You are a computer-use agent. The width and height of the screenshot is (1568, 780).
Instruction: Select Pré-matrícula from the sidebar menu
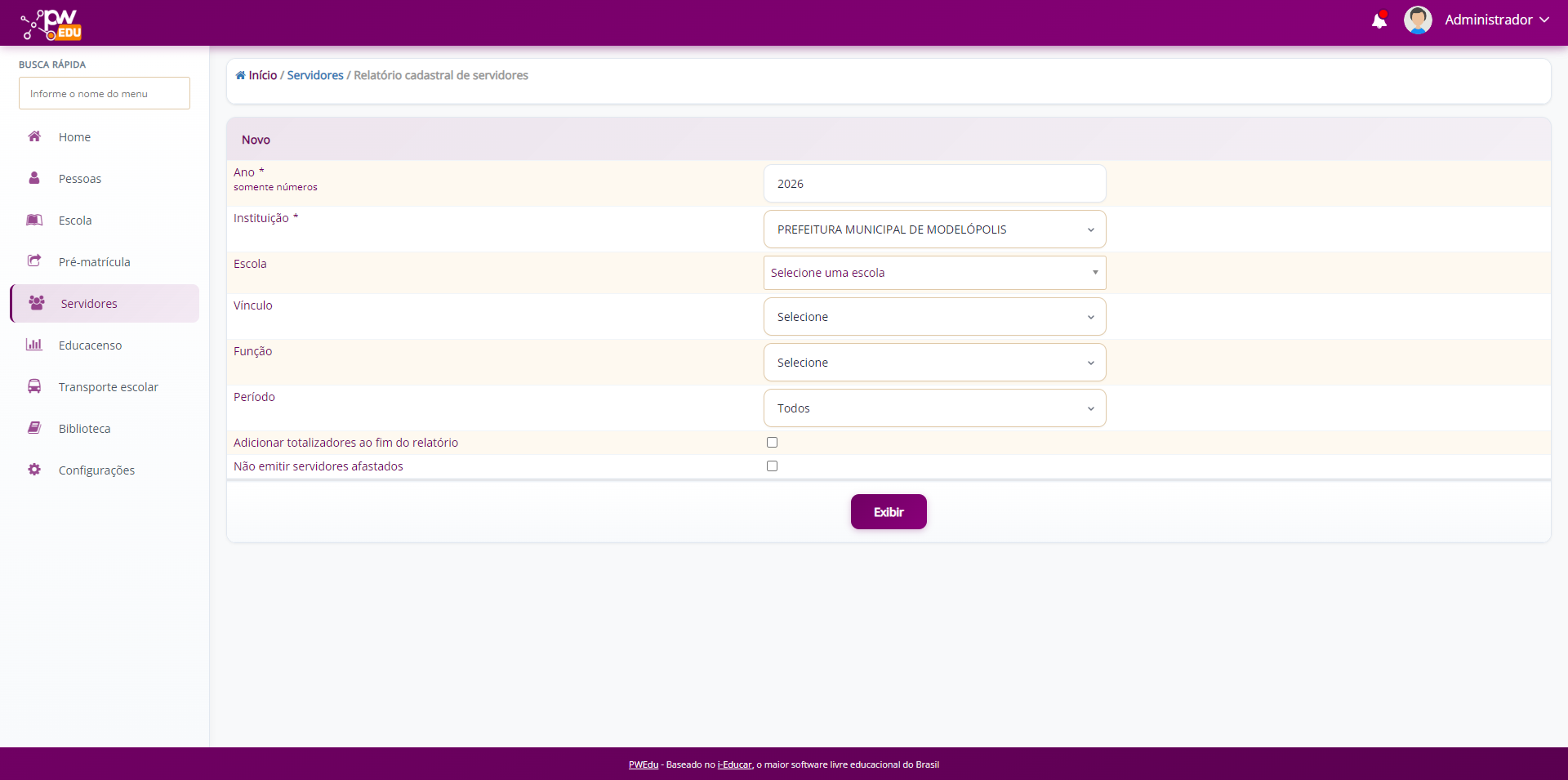(94, 262)
